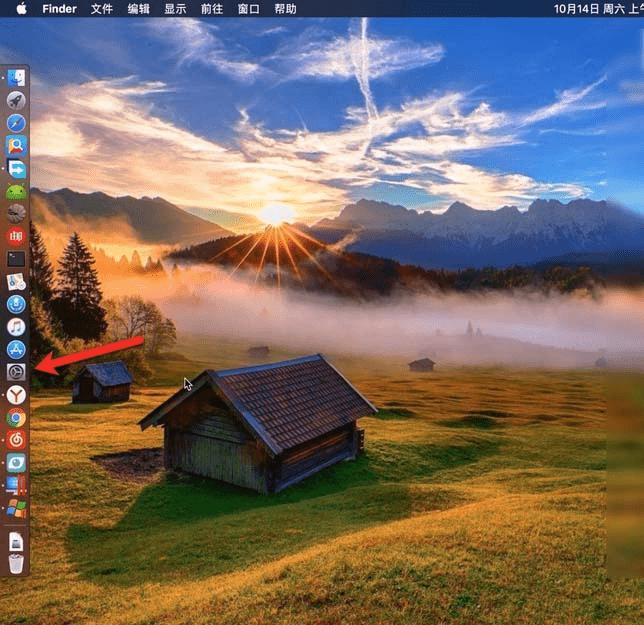This screenshot has width=644, height=625.
Task: Open the 帮助 menu
Action: (x=285, y=9)
